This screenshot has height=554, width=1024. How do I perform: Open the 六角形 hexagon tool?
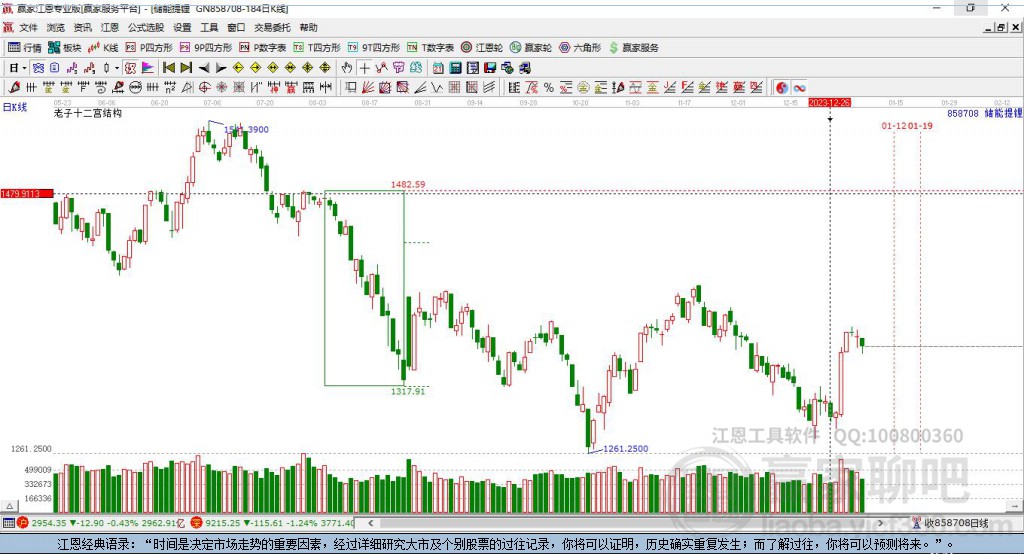(x=580, y=48)
